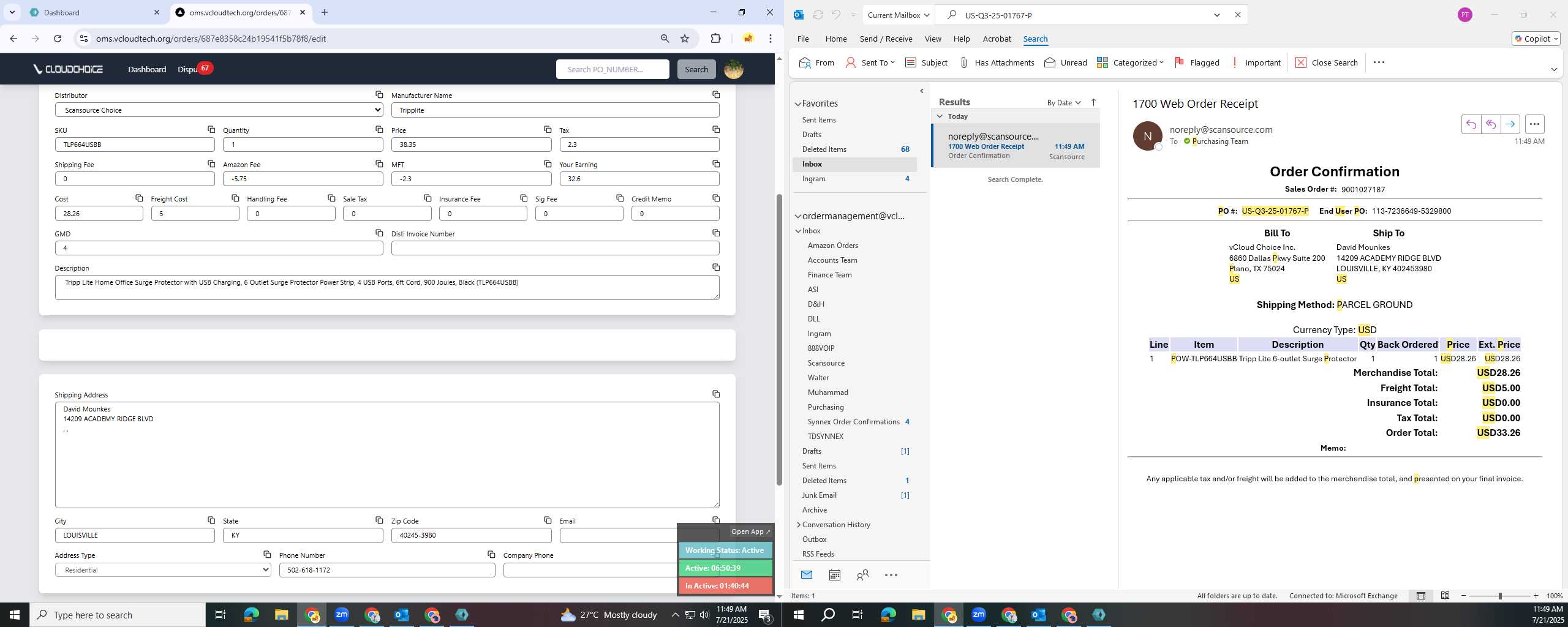This screenshot has width=1568, height=627.
Task: Filter results by Flagged
Action: [1197, 62]
